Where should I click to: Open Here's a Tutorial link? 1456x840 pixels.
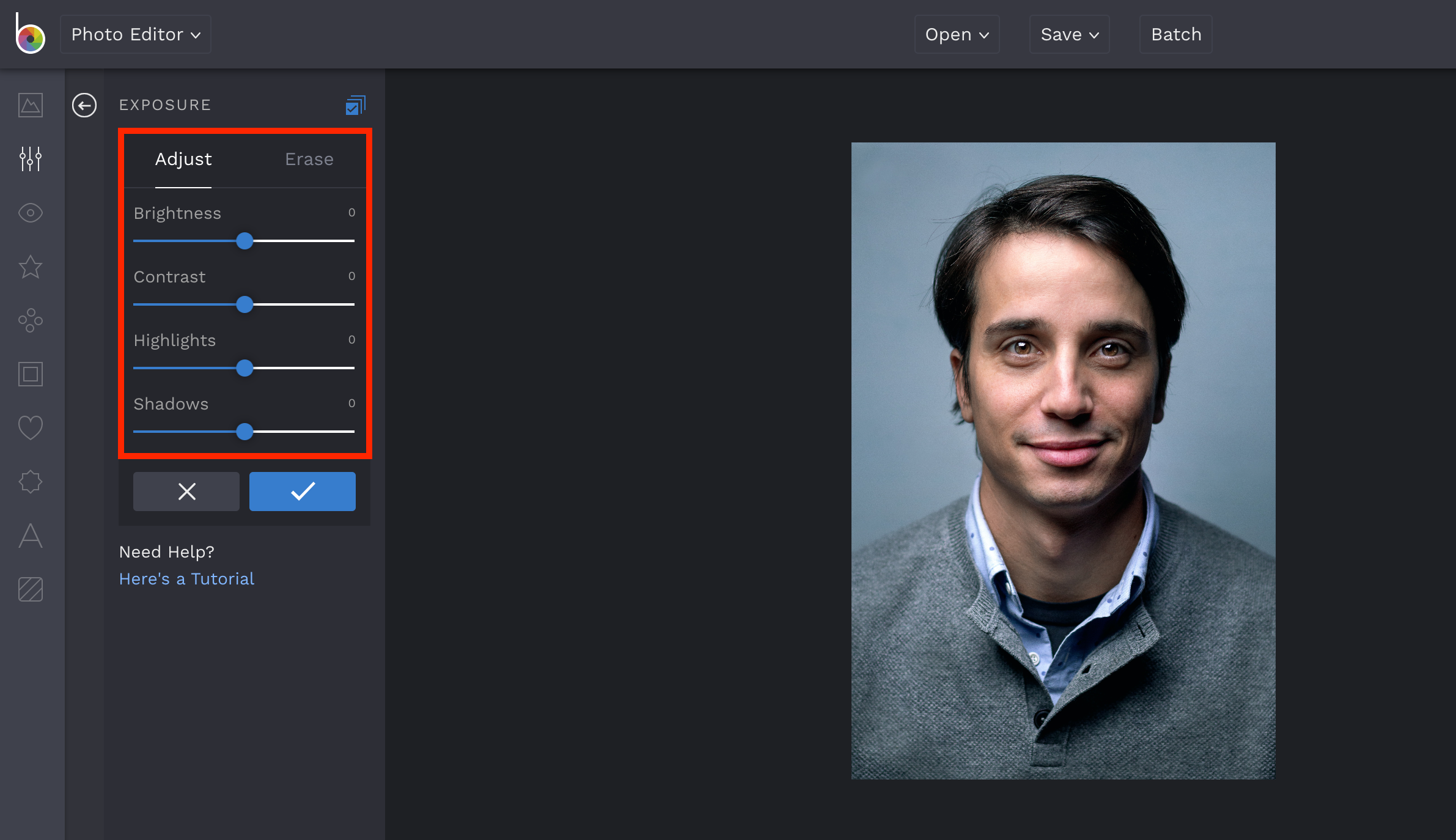186,578
